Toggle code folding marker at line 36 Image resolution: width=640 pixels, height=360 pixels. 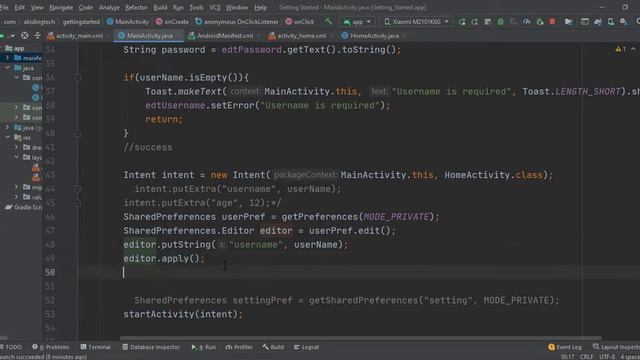point(78,77)
